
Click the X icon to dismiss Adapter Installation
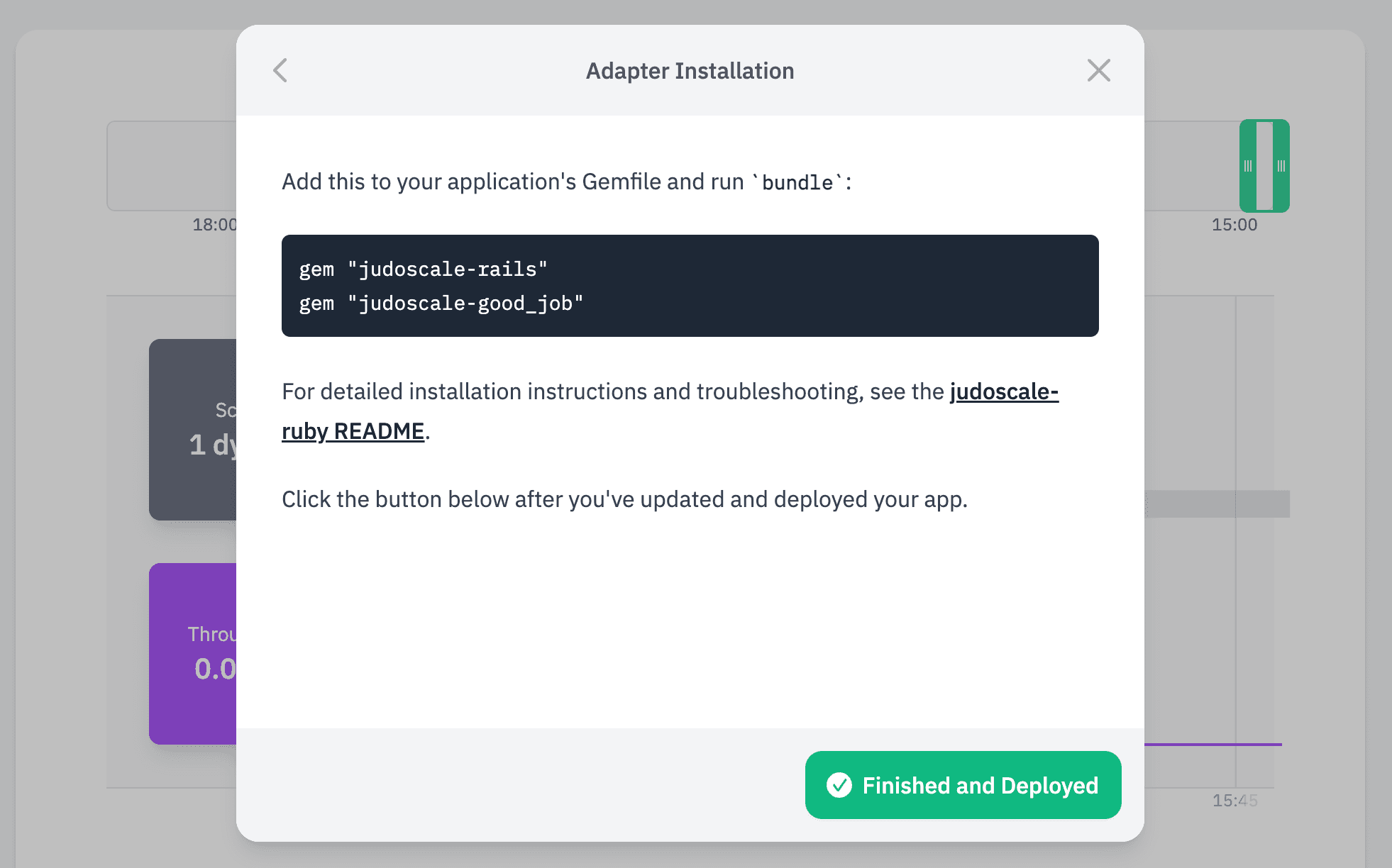pyautogui.click(x=1098, y=70)
